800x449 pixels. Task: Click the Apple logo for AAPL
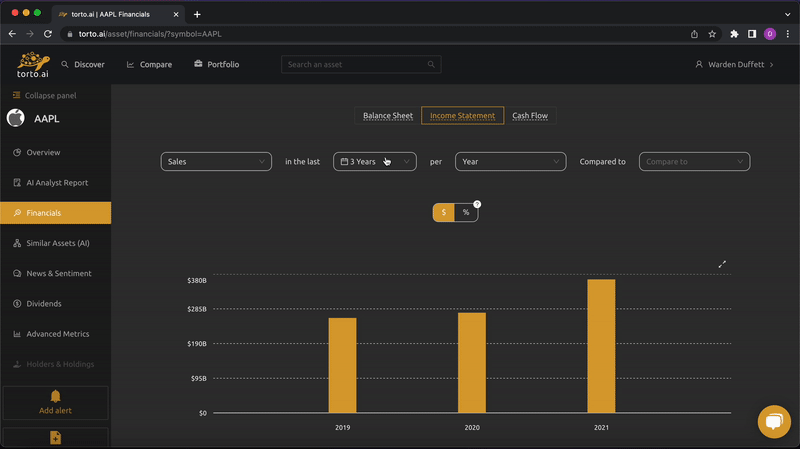tap(16, 118)
